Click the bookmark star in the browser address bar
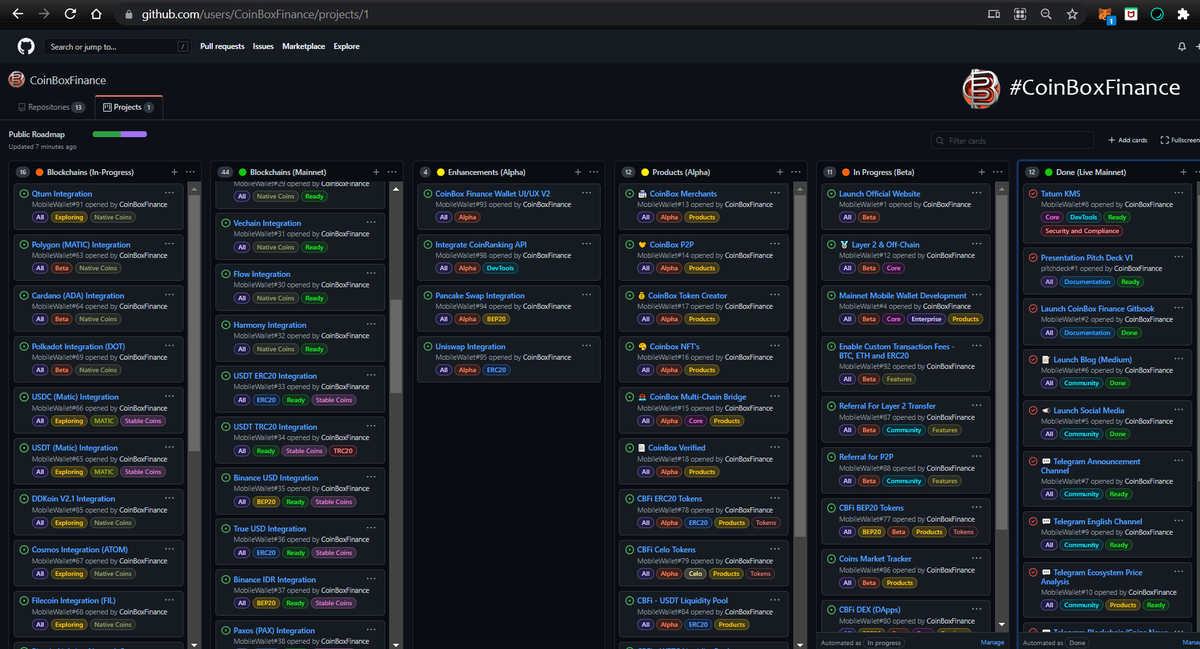This screenshot has width=1200, height=649. coord(1070,15)
